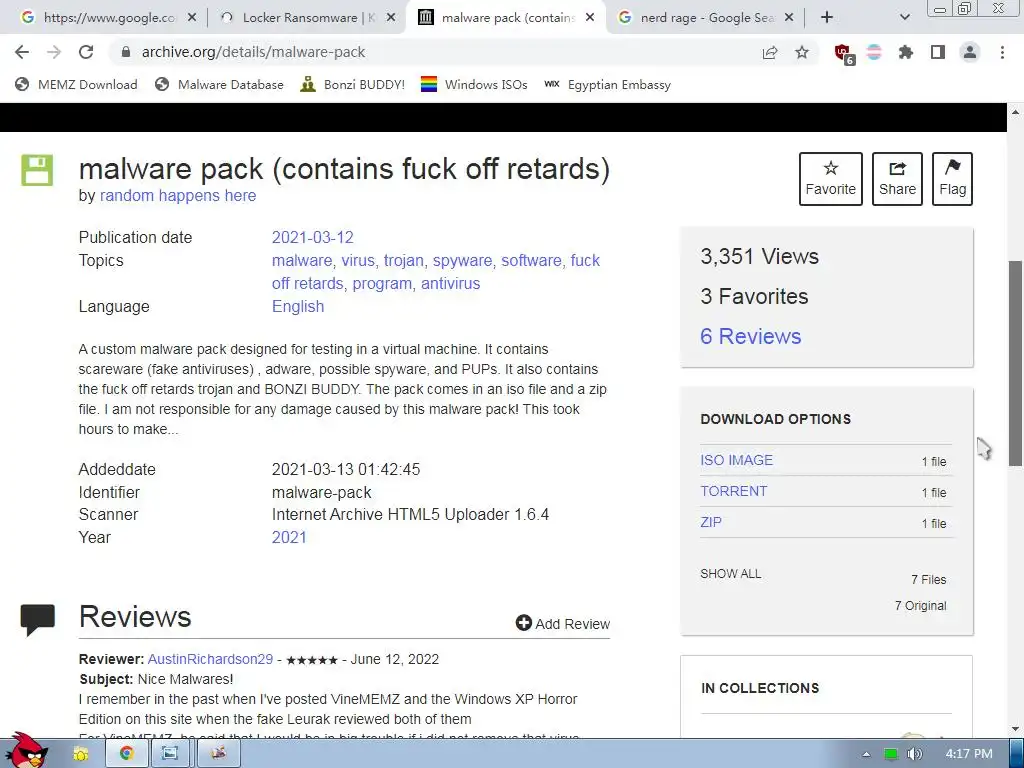Screen dimensions: 1024x768
Task: Bookmark this page with the star icon
Action: 802,52
